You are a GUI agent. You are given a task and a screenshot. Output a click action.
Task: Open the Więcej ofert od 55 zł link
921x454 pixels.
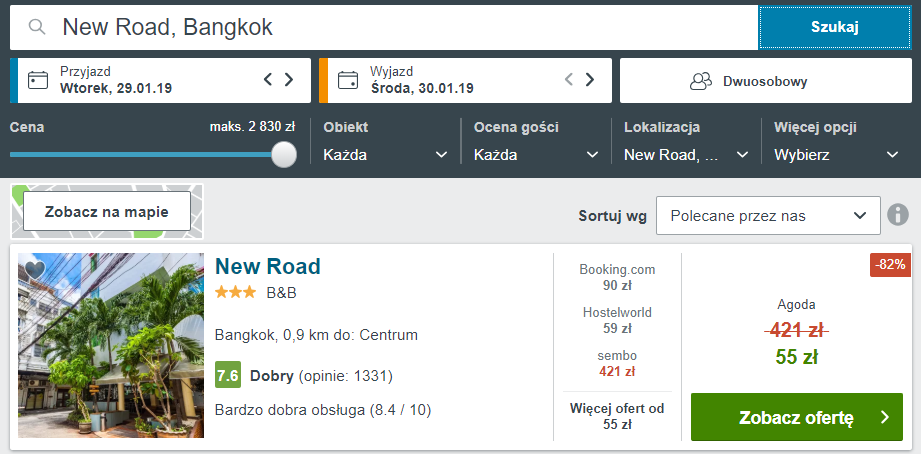(617, 416)
